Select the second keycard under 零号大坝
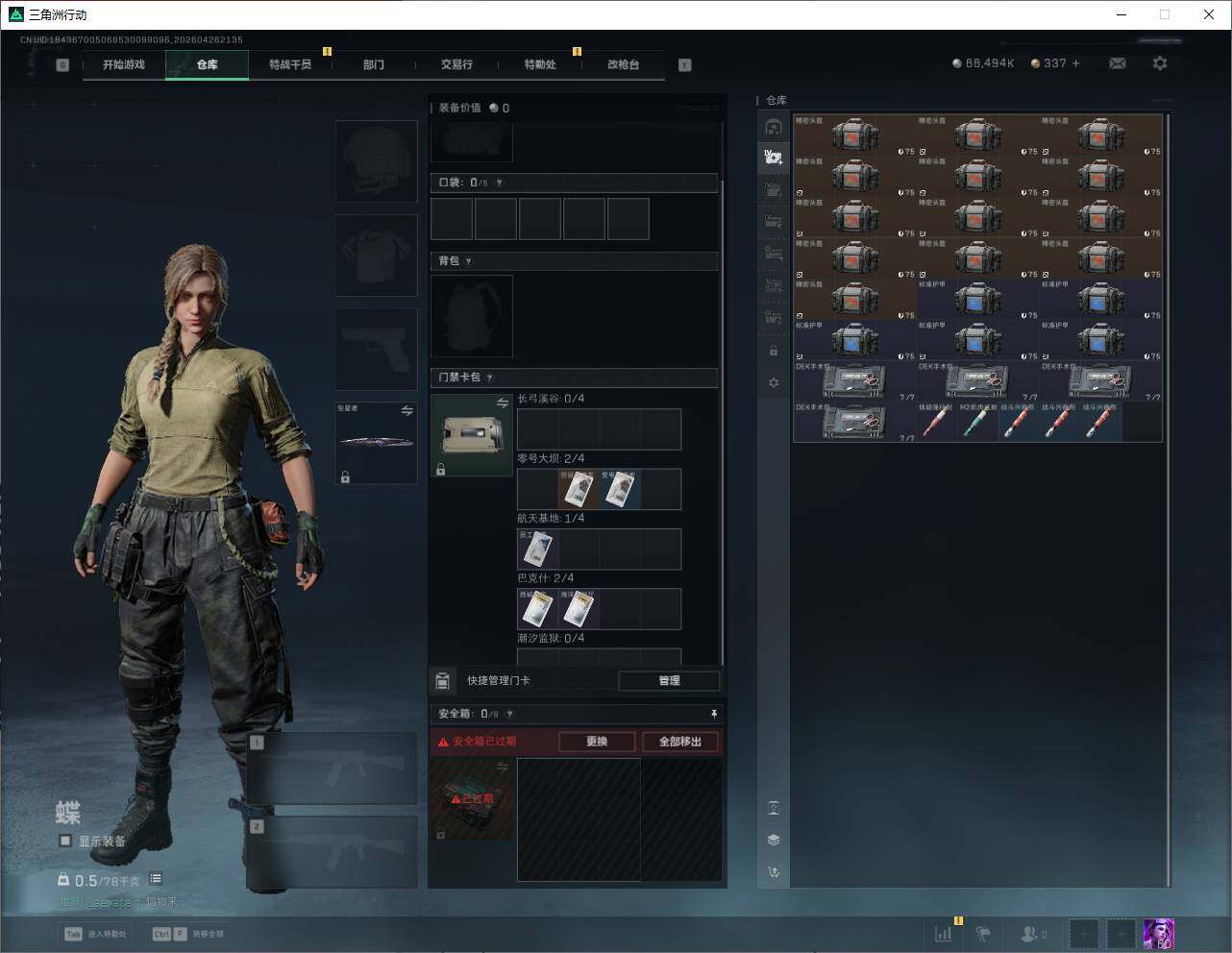 pos(620,489)
